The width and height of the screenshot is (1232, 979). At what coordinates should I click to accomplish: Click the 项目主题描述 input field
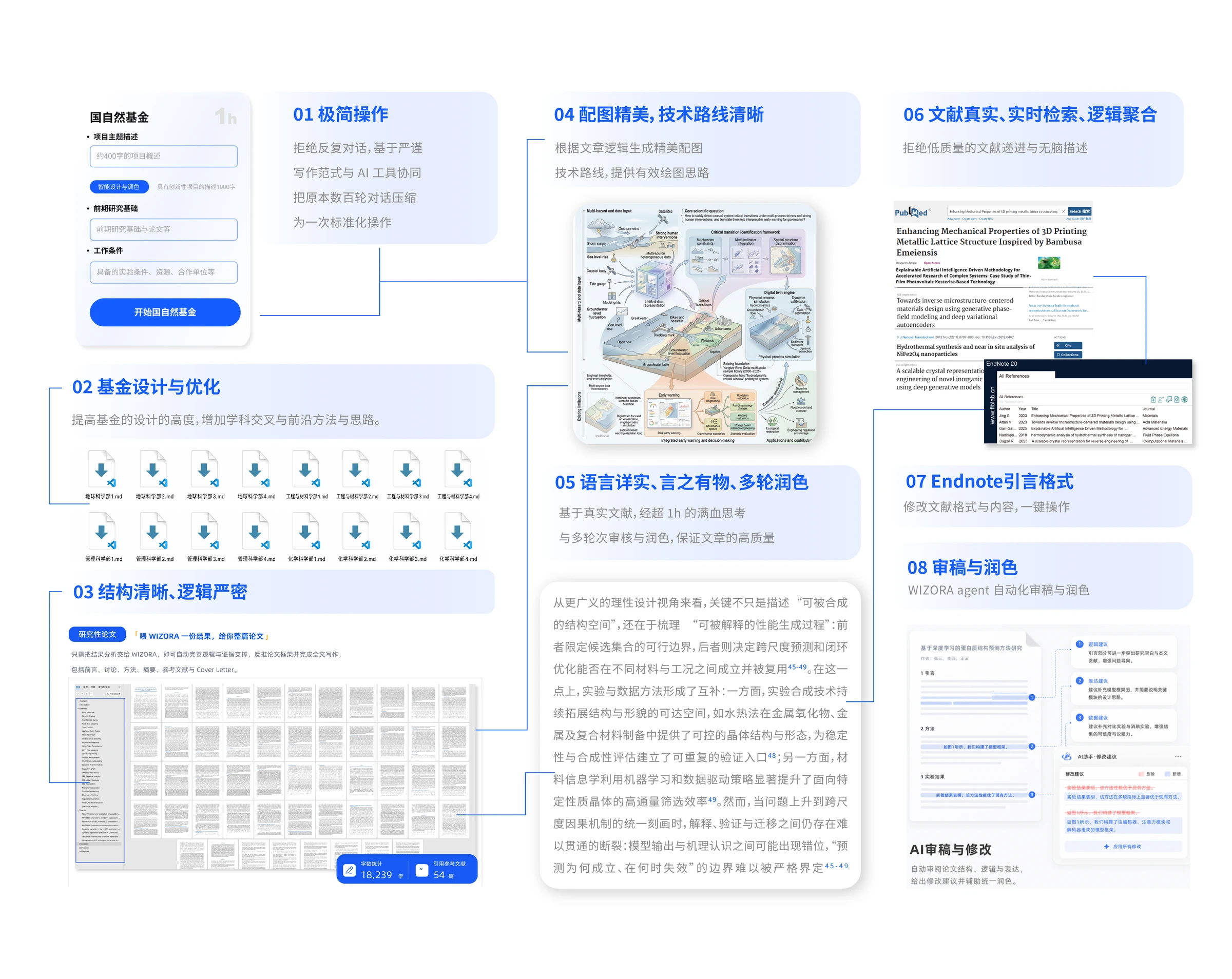163,156
